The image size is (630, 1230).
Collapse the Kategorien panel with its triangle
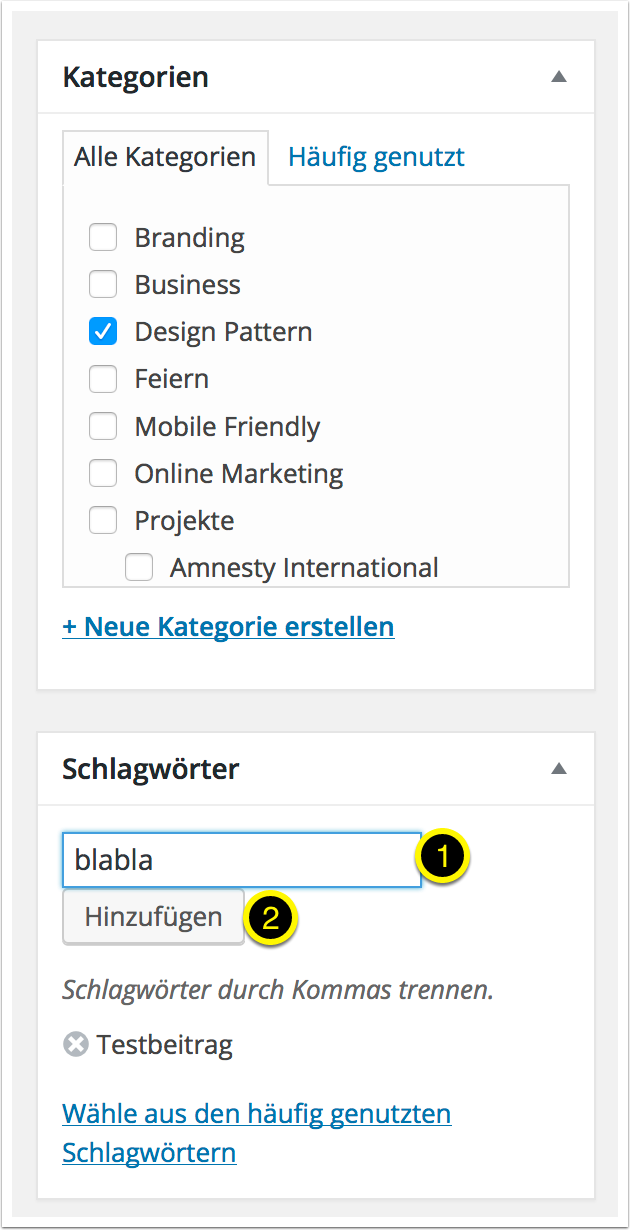[560, 77]
